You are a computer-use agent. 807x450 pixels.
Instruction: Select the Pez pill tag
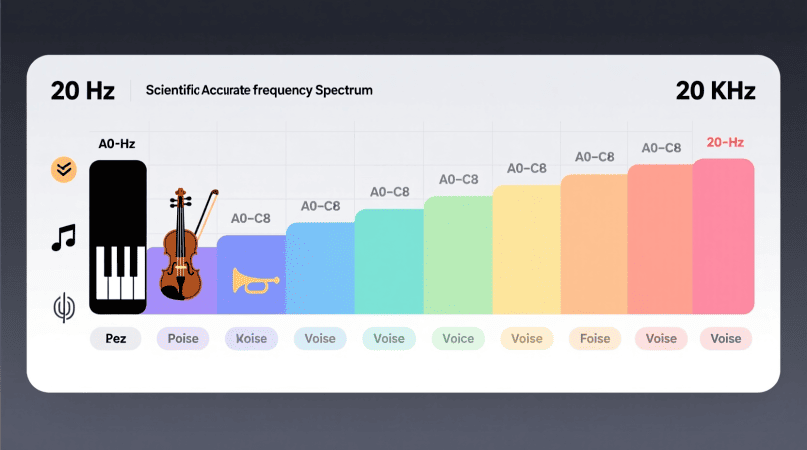point(117,339)
